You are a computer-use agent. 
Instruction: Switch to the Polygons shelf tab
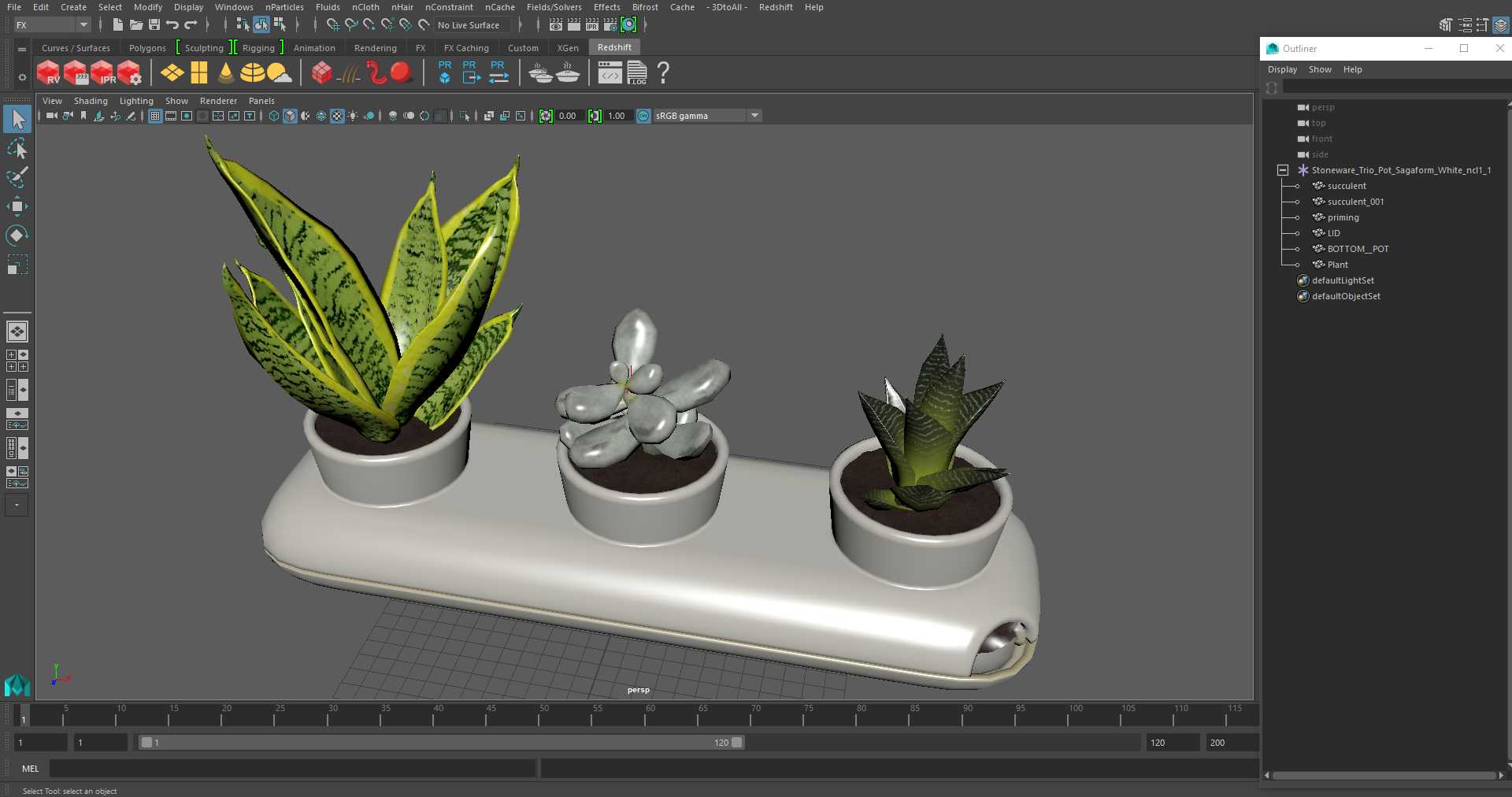click(x=147, y=48)
